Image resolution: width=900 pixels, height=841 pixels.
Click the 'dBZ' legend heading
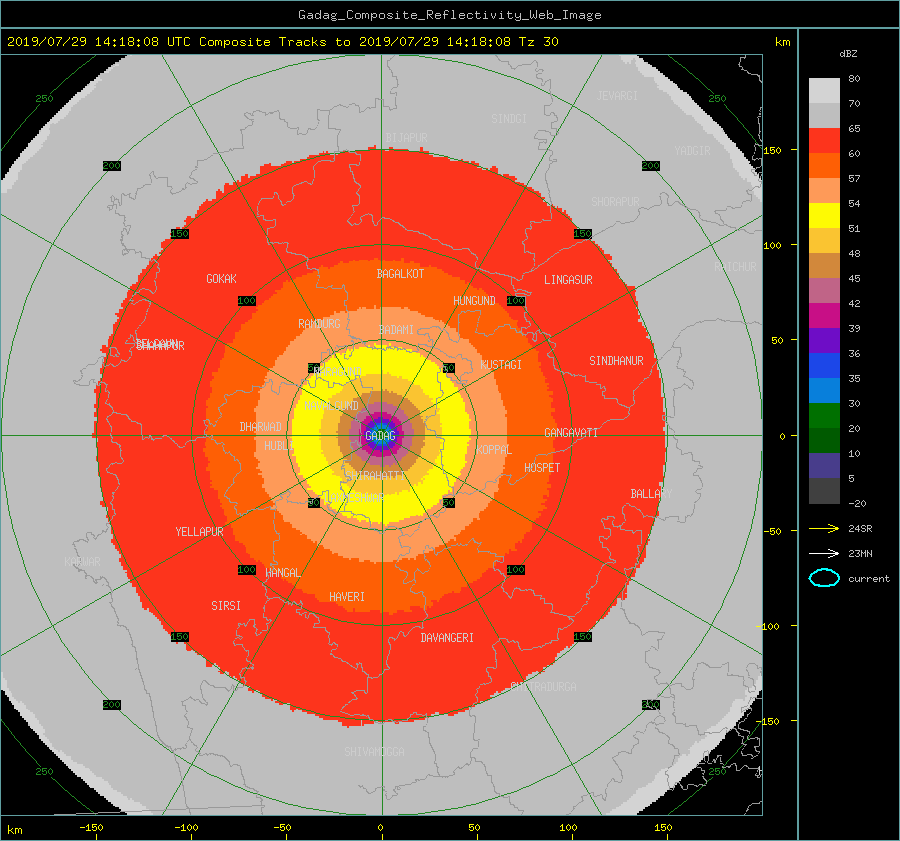click(x=848, y=53)
